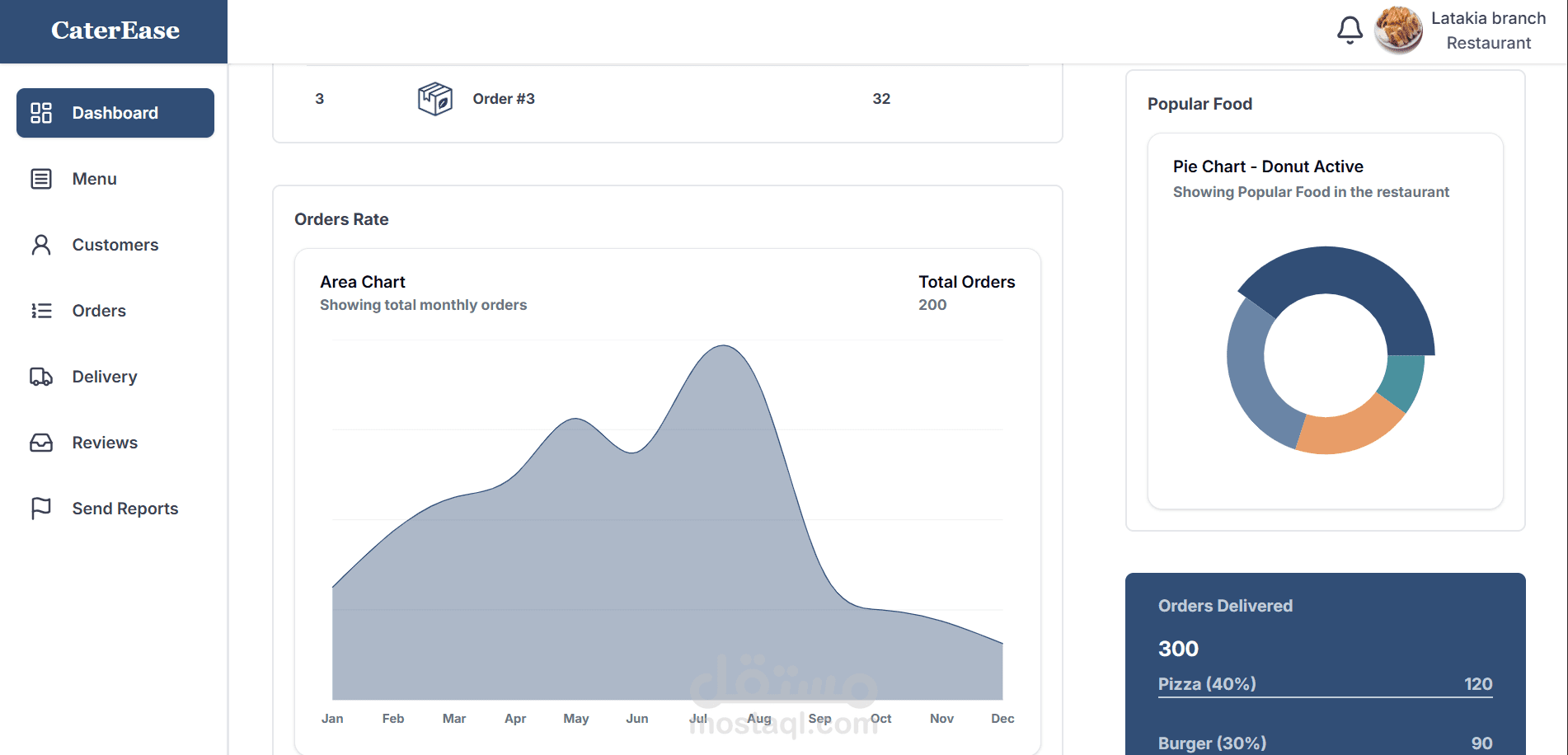Click the CaterEase logo
Screen dimensions: 1568x755
click(x=115, y=30)
